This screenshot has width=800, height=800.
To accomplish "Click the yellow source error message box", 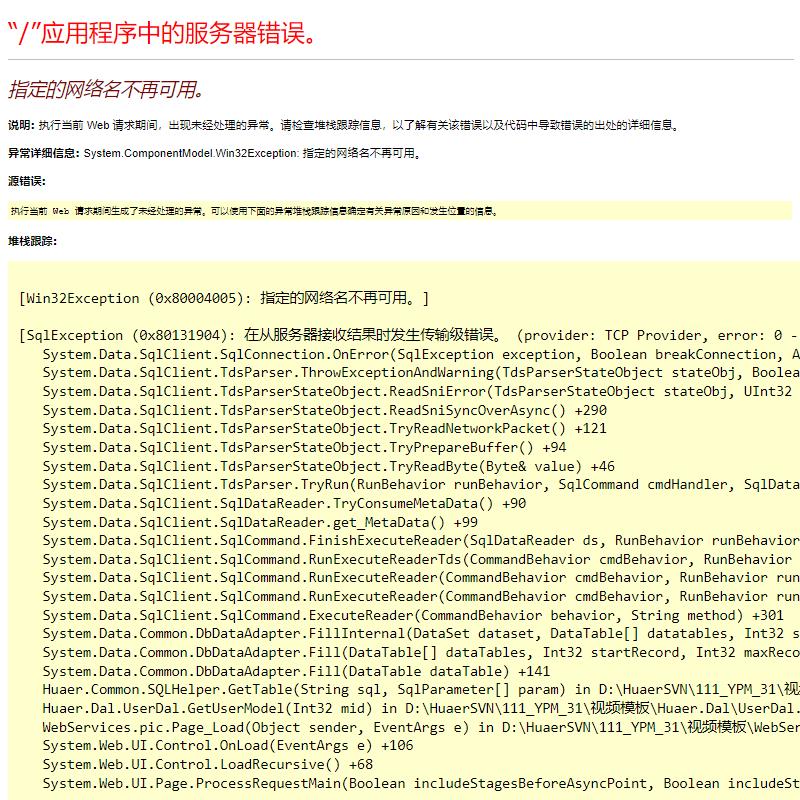I will point(400,211).
